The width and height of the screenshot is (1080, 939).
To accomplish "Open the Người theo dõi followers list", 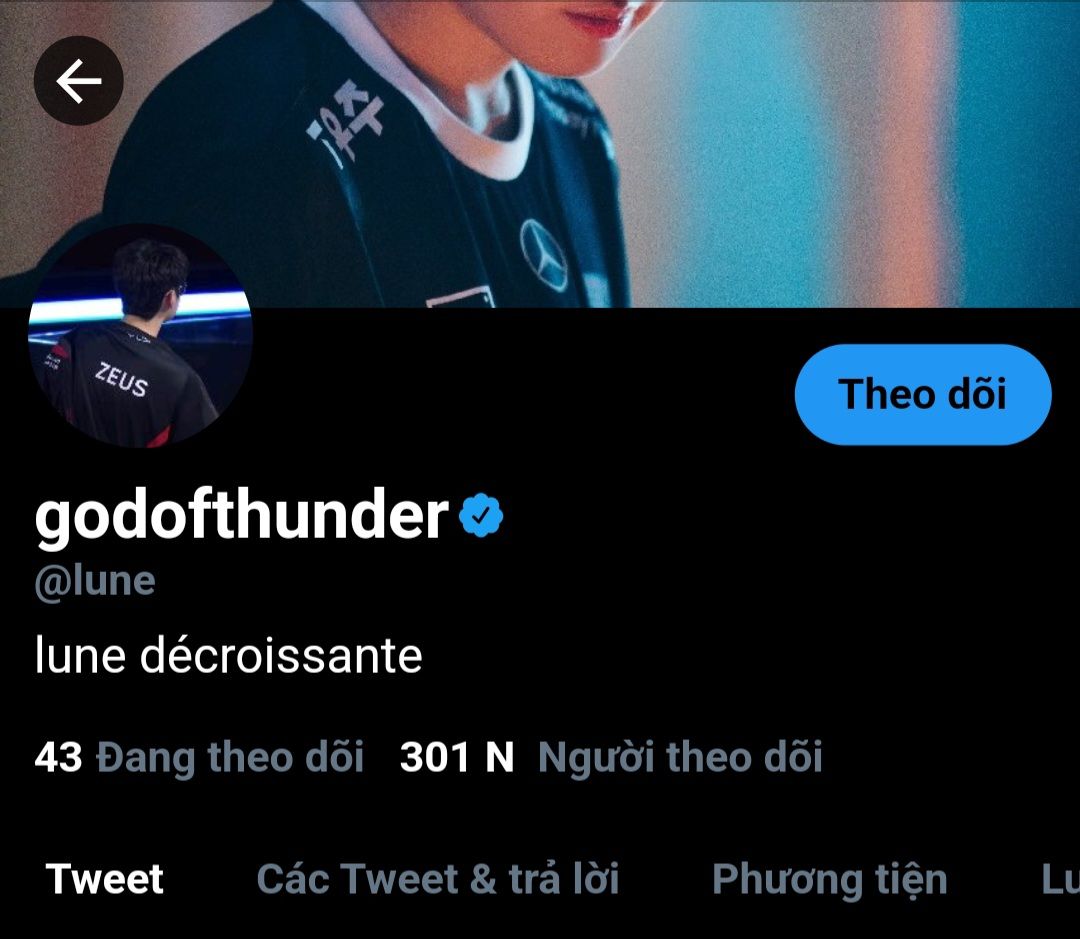I will click(x=611, y=758).
